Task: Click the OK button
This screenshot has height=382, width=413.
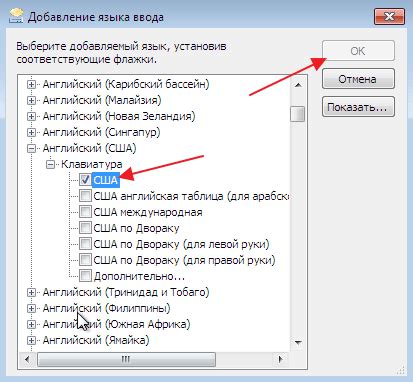Action: pos(358,51)
